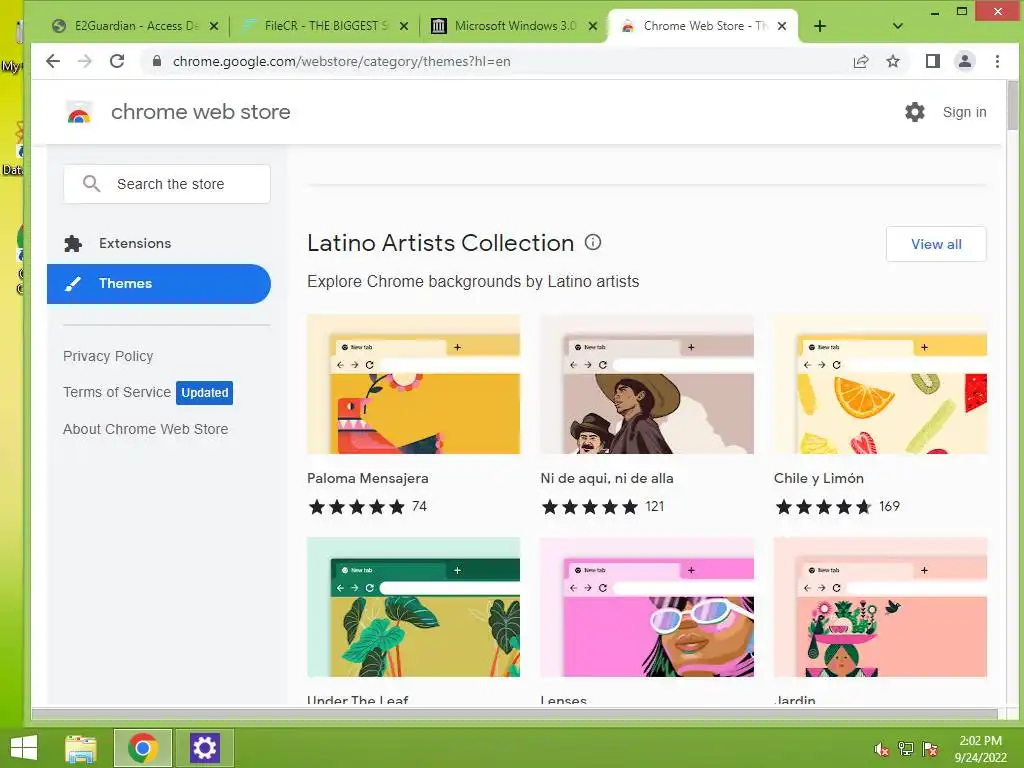The height and width of the screenshot is (768, 1024).
Task: Click Sign in
Action: pyautogui.click(x=965, y=112)
